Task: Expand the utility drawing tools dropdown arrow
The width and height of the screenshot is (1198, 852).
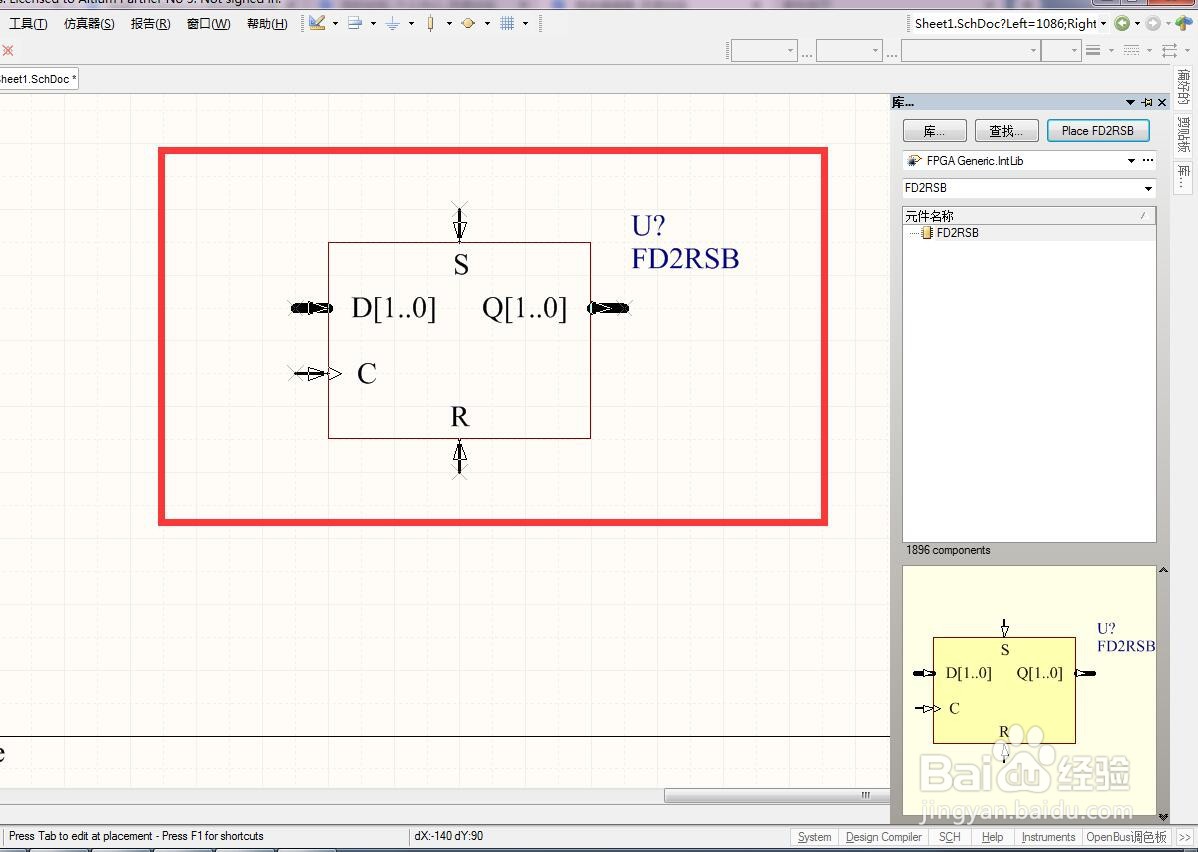Action: [335, 24]
